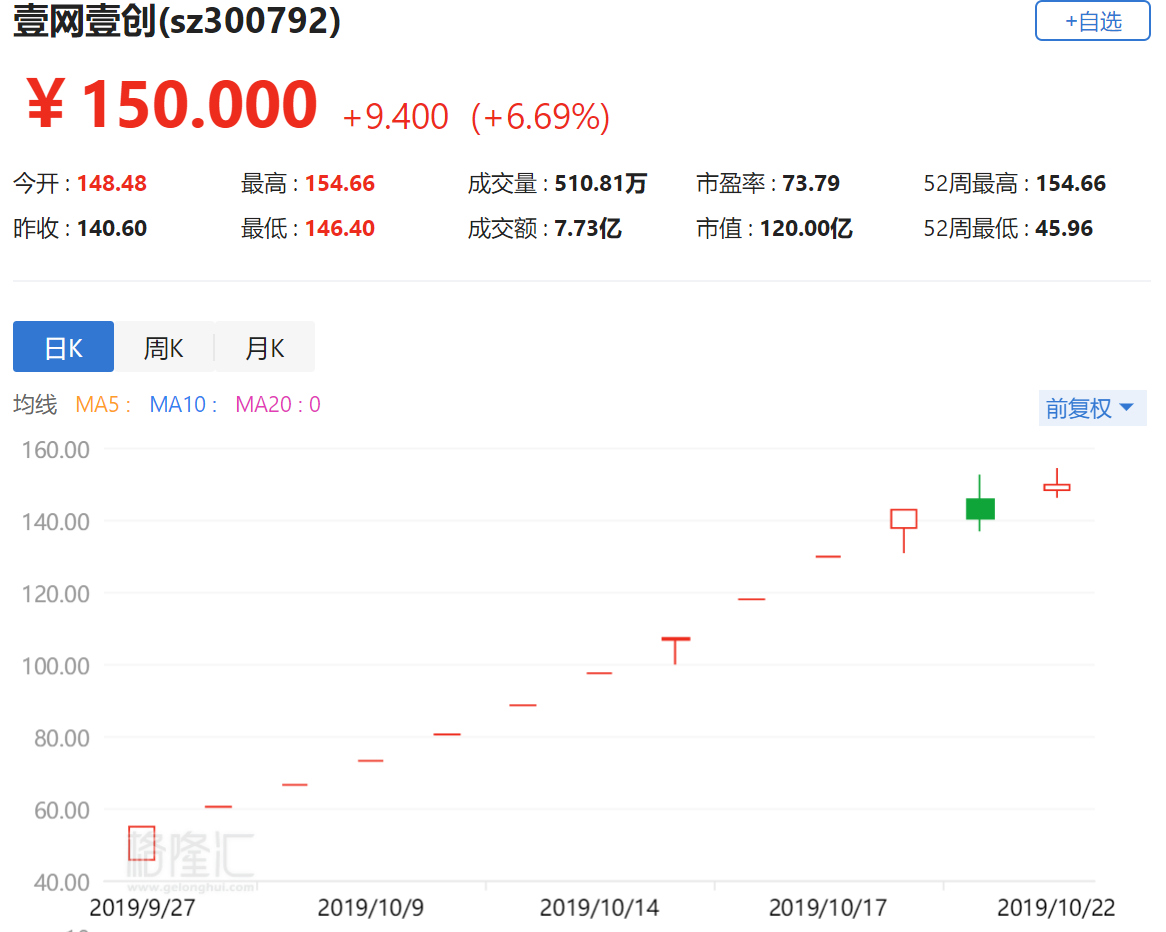The height and width of the screenshot is (932, 1166).
Task: Click the percent change (+6.69%)
Action: pos(541,117)
